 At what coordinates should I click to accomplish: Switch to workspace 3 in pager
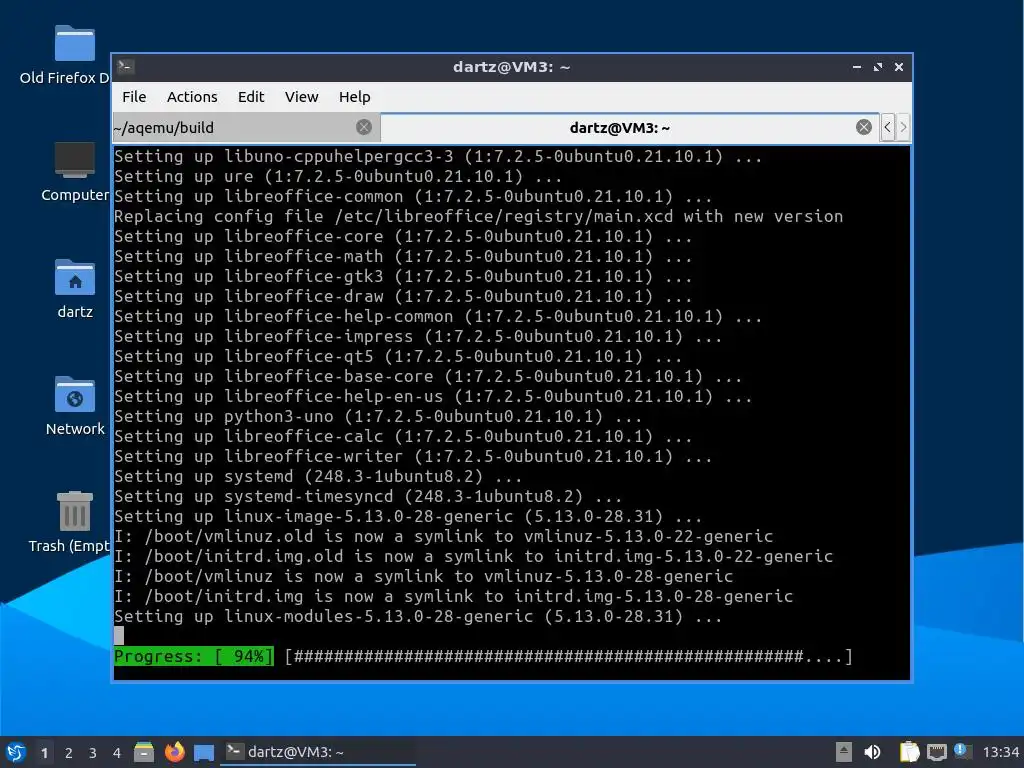pos(93,753)
